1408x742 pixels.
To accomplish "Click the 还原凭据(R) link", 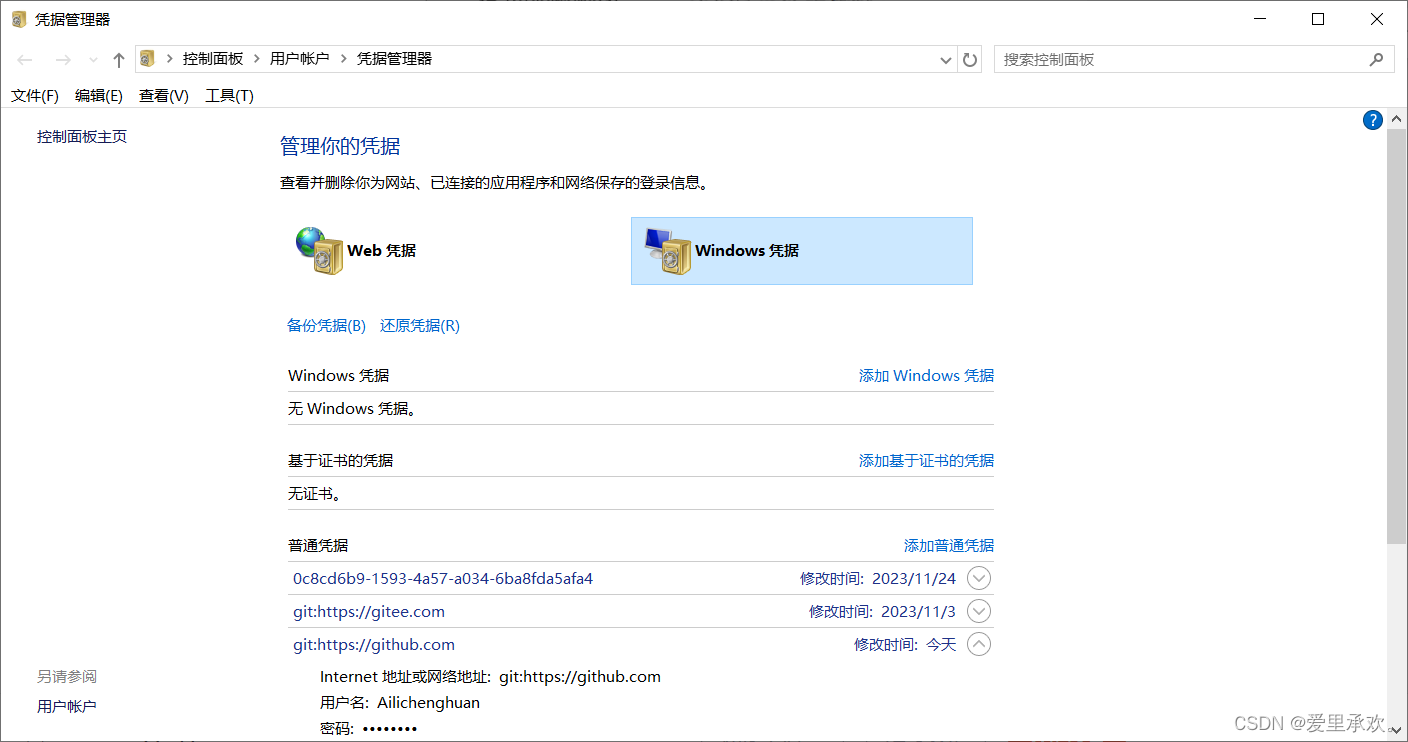I will point(420,326).
